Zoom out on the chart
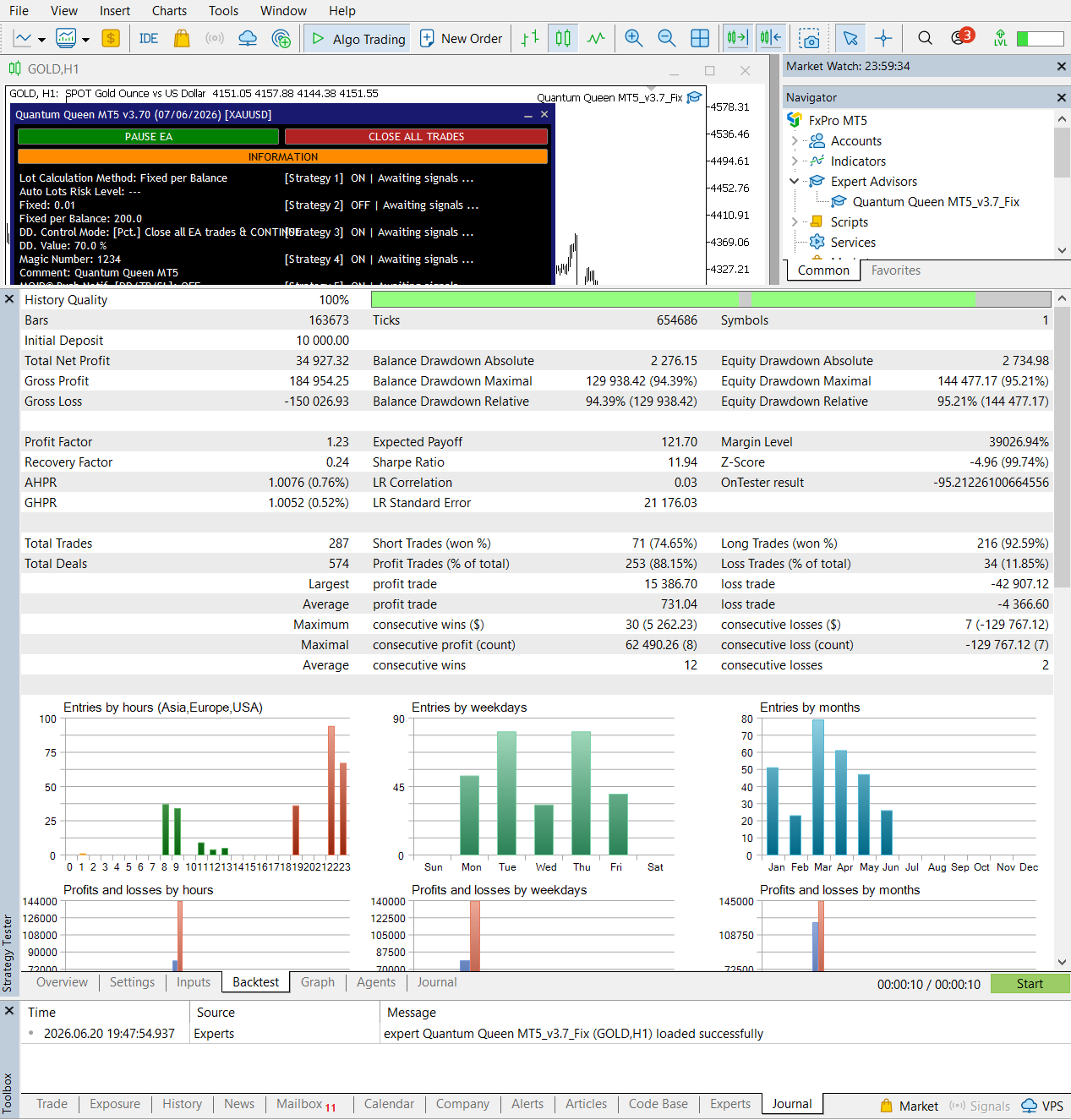This screenshot has width=1071, height=1120. [667, 38]
